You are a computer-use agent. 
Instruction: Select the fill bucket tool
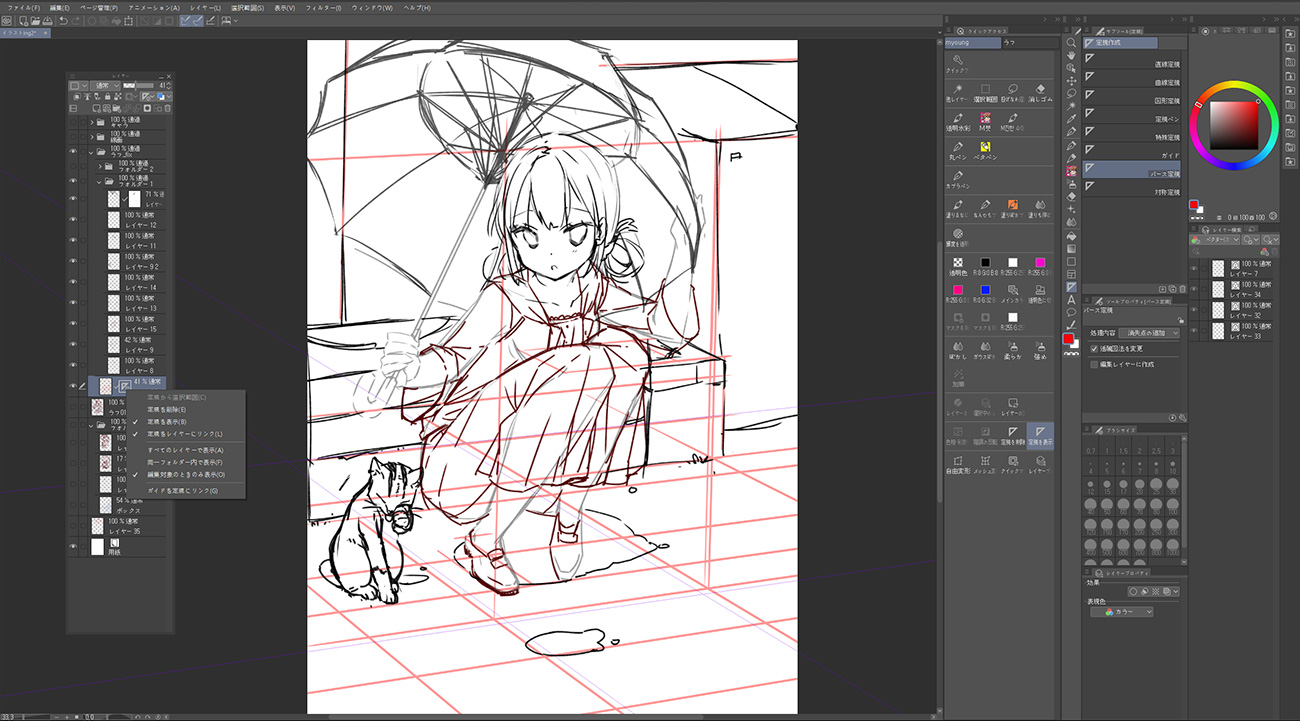click(x=1071, y=236)
